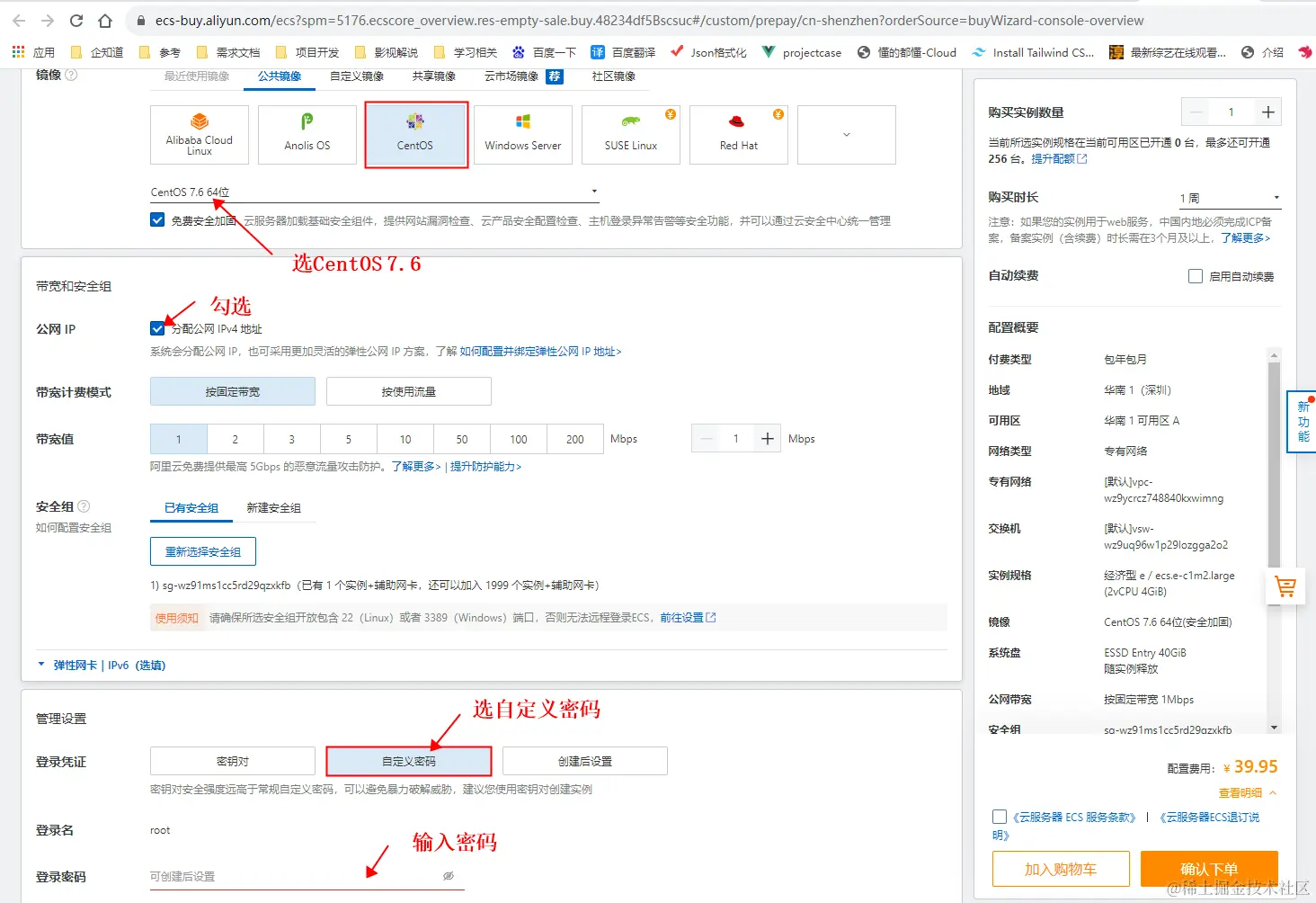Toggle 免费安全加固 checkbox
1316x903 pixels.
[x=157, y=220]
